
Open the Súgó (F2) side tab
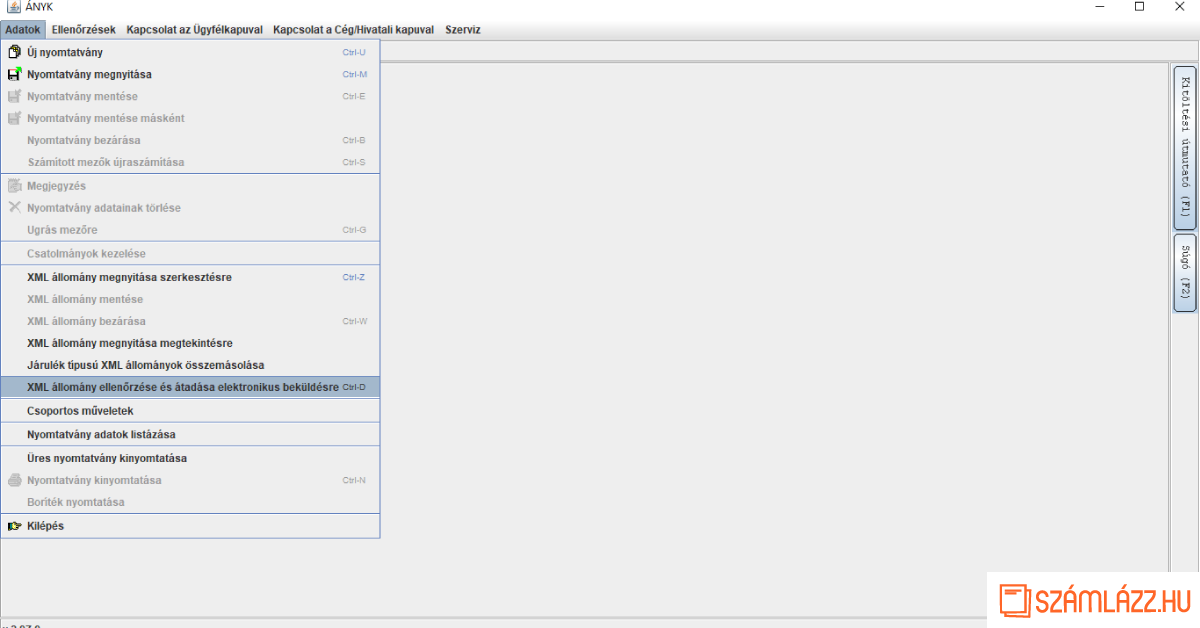1184,272
